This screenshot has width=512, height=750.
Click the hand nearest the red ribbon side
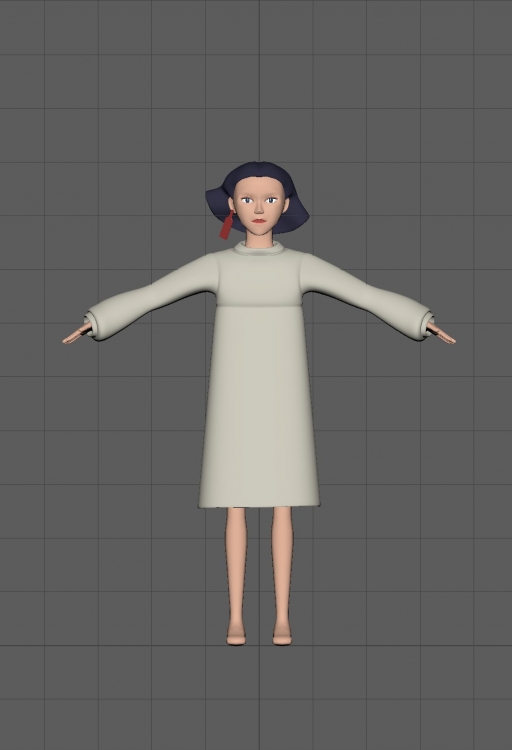click(77, 333)
